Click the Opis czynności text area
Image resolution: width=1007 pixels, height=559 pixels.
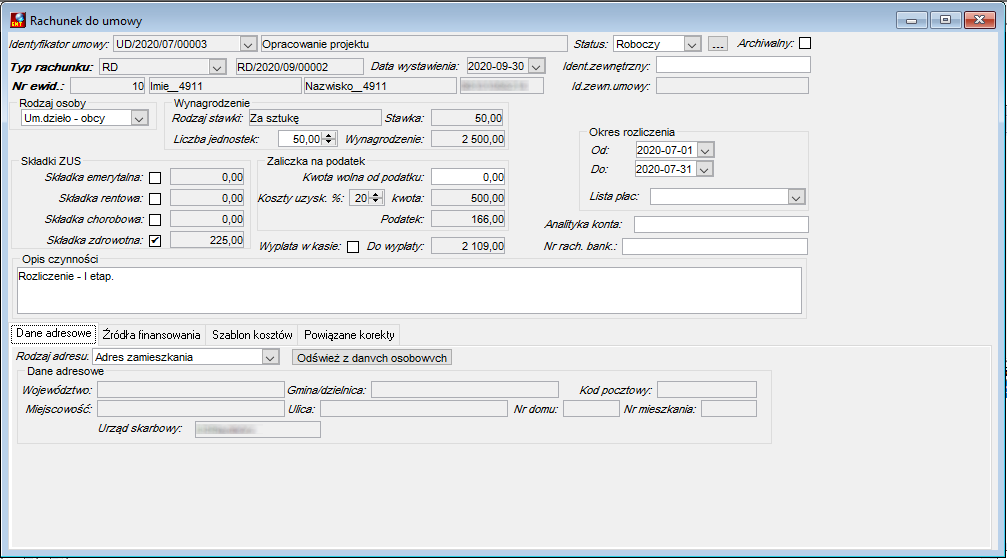tap(410, 290)
